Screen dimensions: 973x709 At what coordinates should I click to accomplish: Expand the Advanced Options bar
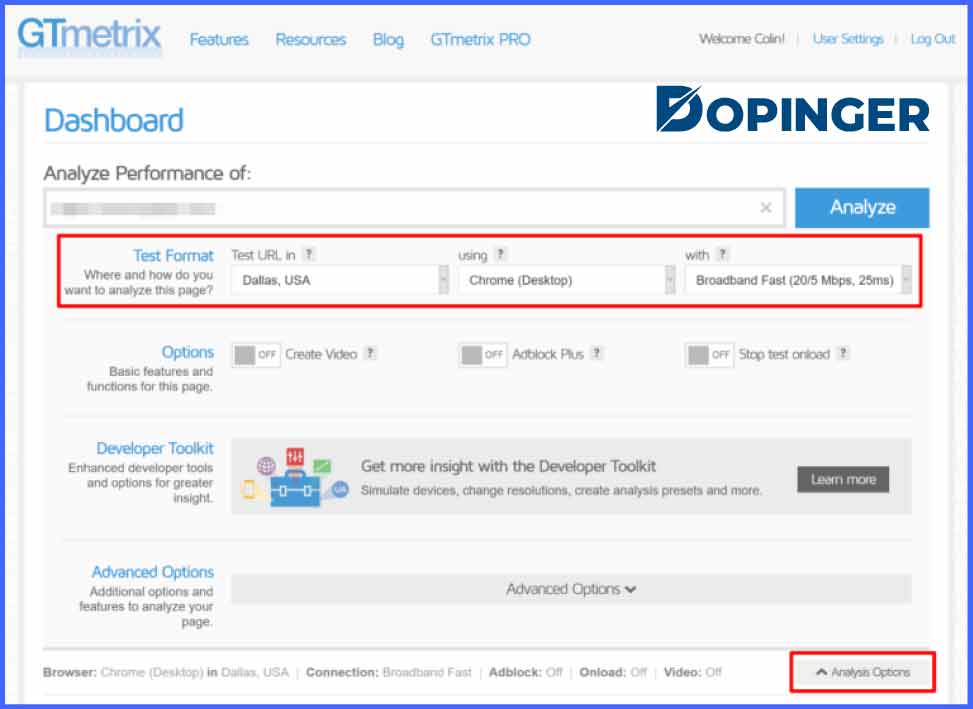[572, 589]
